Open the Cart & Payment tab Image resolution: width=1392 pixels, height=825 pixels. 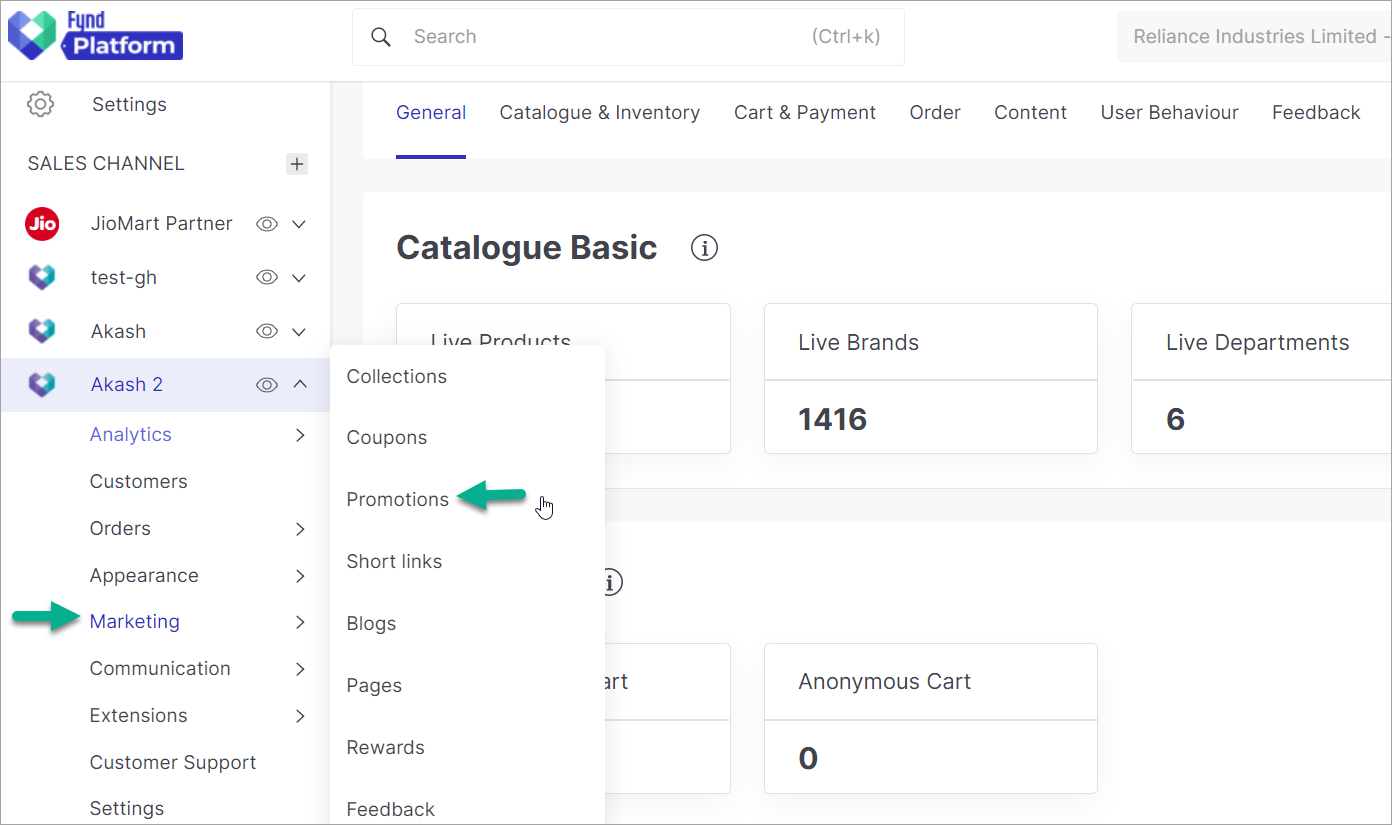click(x=805, y=113)
